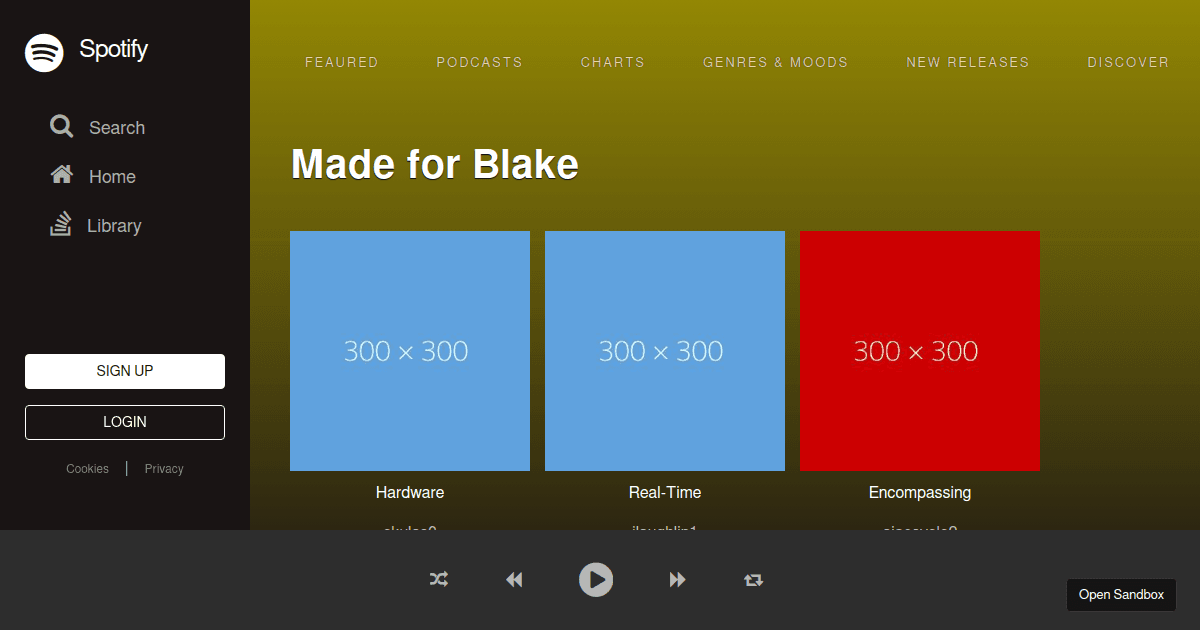Click the Encompassing playlist title
Screen dimensions: 1200x630
[920, 493]
